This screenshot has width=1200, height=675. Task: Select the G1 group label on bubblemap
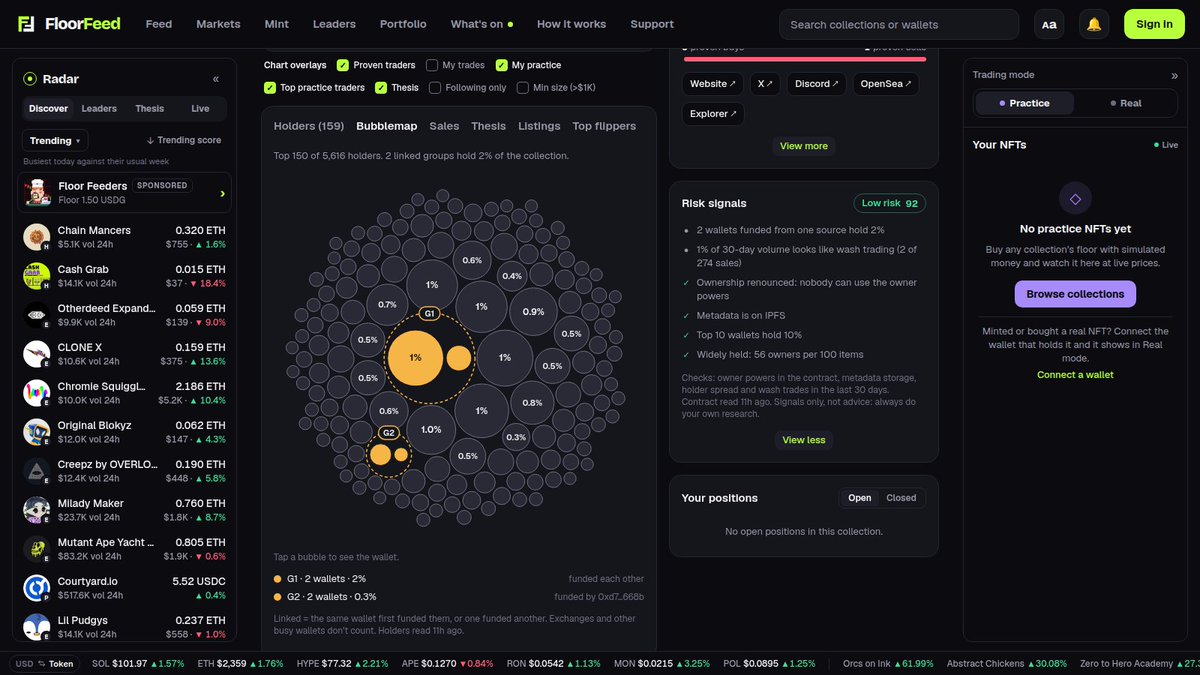[x=429, y=314]
